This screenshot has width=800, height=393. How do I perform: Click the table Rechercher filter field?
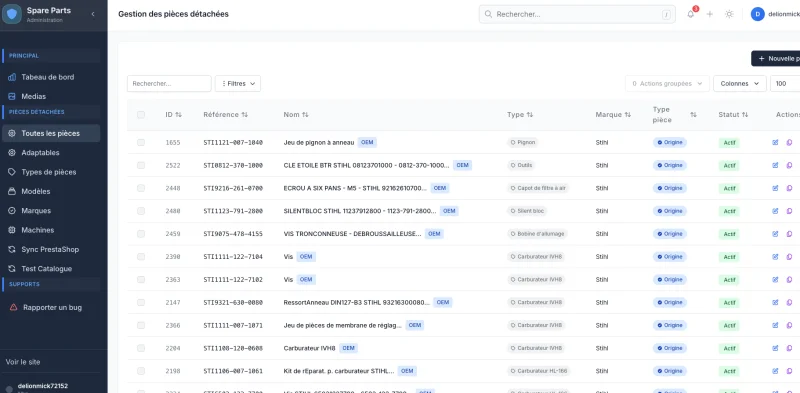[x=169, y=84]
